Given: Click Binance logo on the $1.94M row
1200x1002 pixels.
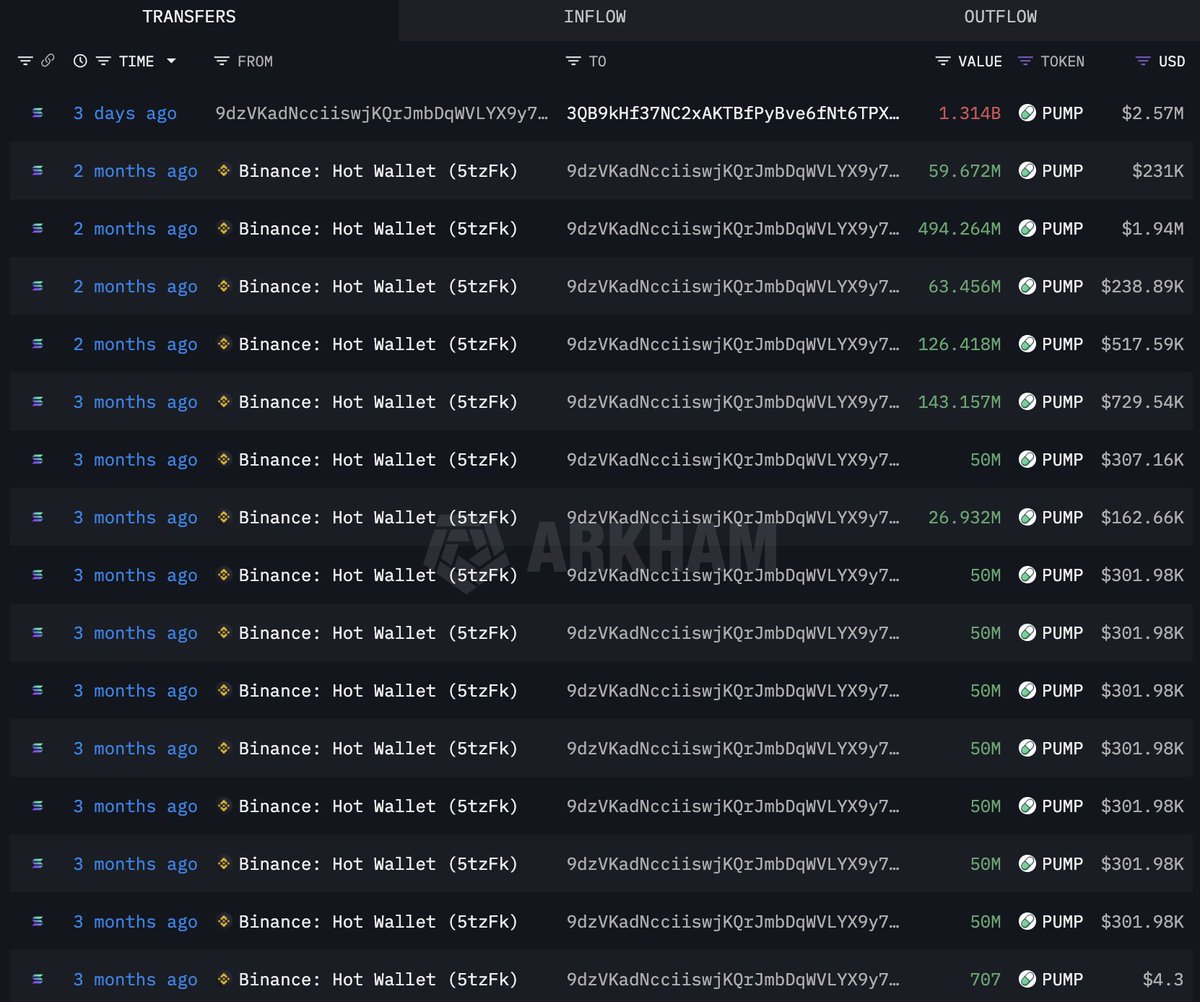Looking at the screenshot, I should click(225, 229).
